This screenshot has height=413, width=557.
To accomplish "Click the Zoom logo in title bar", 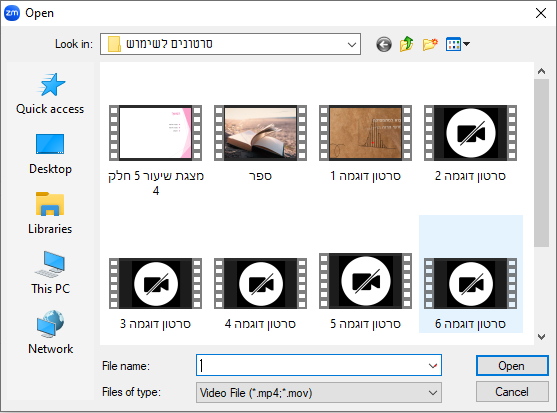I will (x=12, y=13).
